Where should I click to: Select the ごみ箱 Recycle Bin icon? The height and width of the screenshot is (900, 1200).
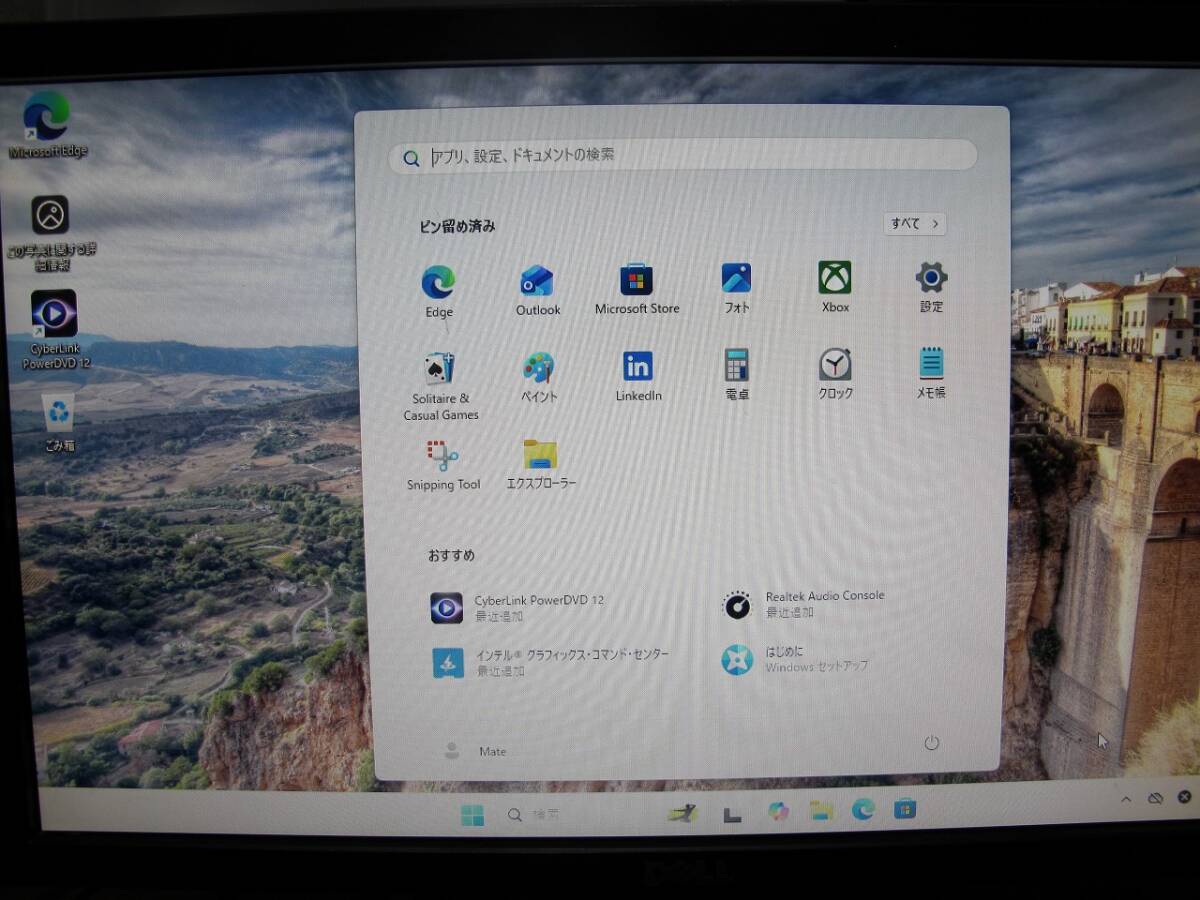click(59, 422)
